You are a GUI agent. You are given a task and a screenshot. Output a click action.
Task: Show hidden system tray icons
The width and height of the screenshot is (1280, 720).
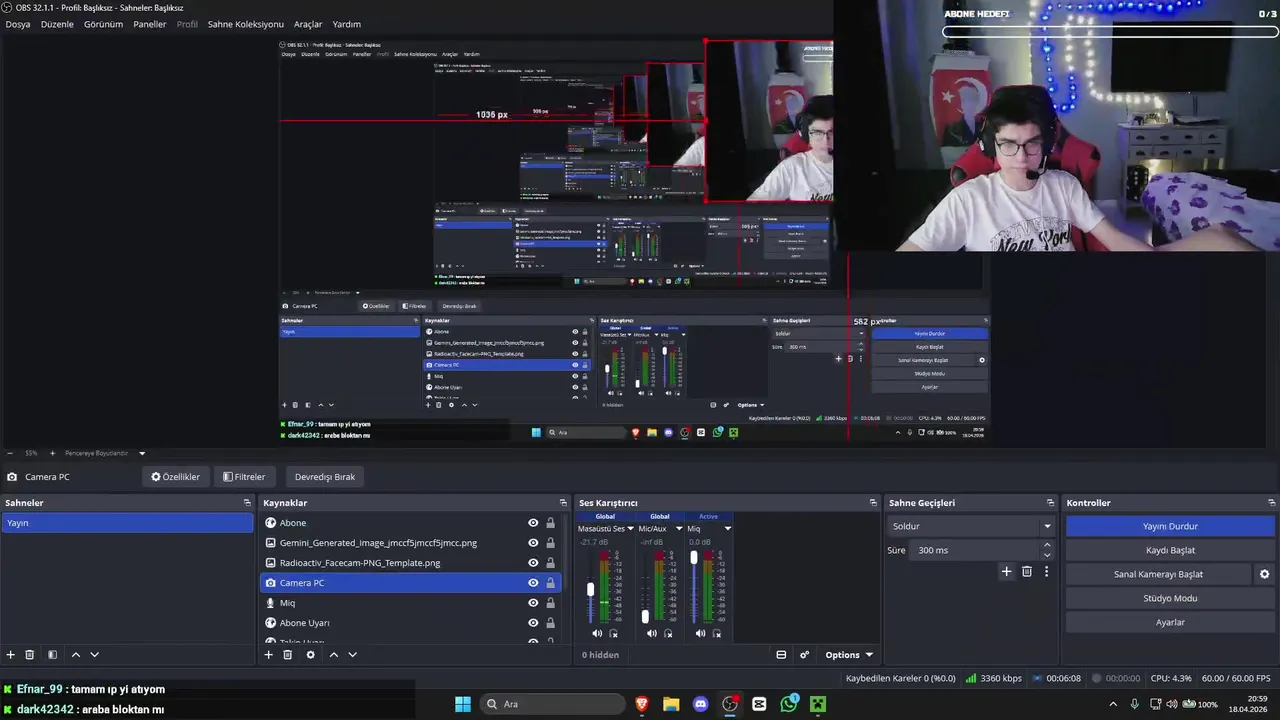pos(1114,704)
